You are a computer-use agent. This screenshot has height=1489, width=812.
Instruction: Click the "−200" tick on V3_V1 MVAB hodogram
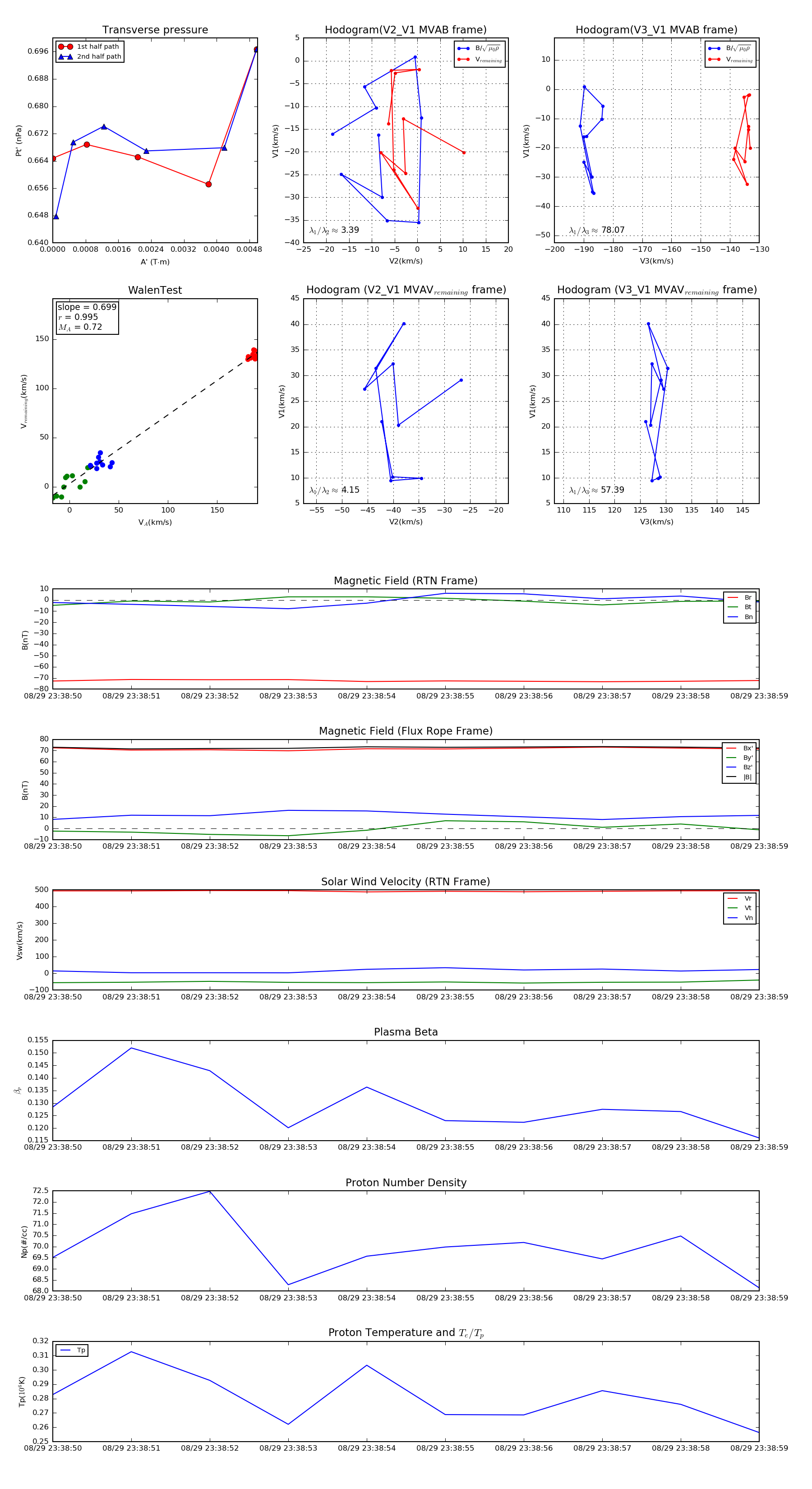tap(554, 250)
